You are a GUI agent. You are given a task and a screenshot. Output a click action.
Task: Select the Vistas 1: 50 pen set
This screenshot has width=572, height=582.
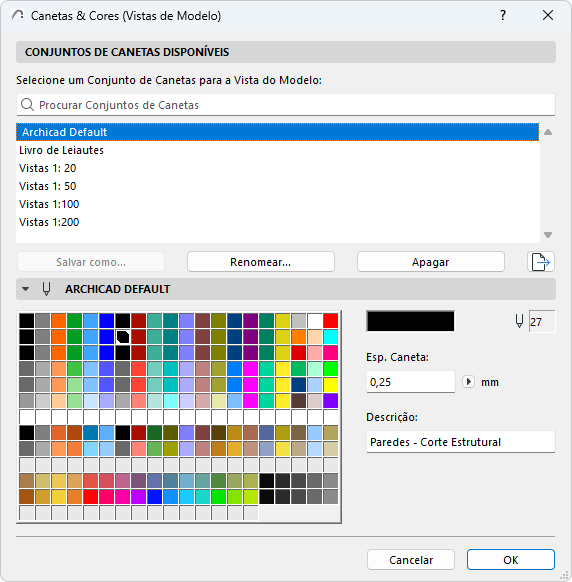277,186
